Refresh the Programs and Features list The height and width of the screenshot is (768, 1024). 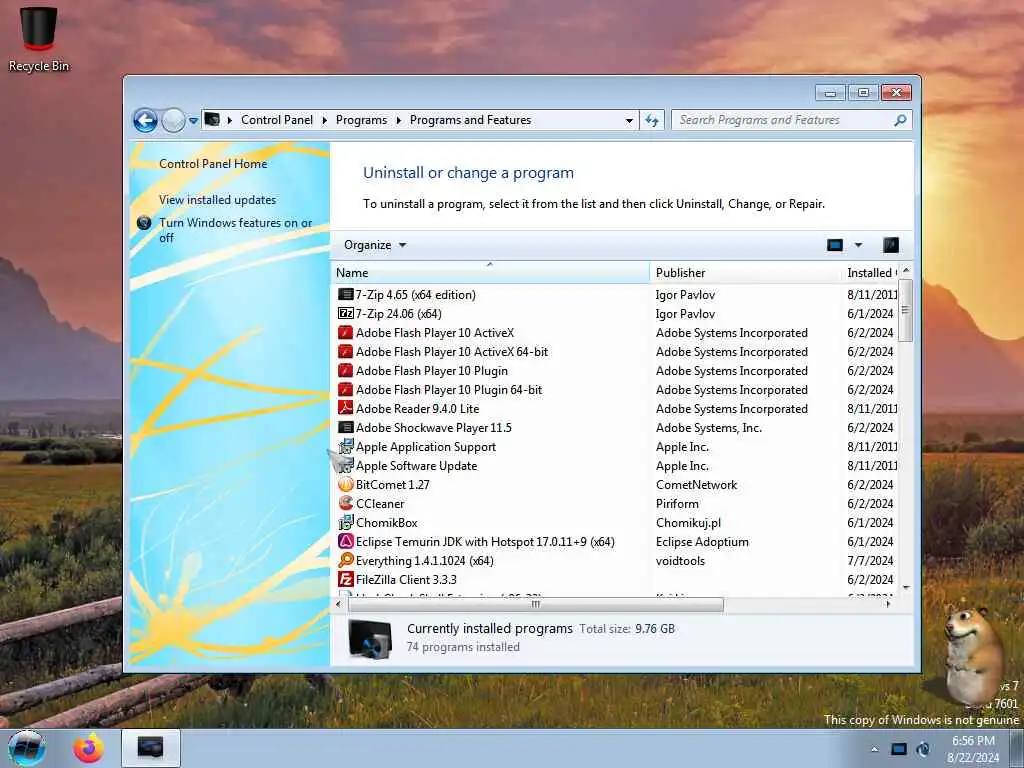coord(652,120)
